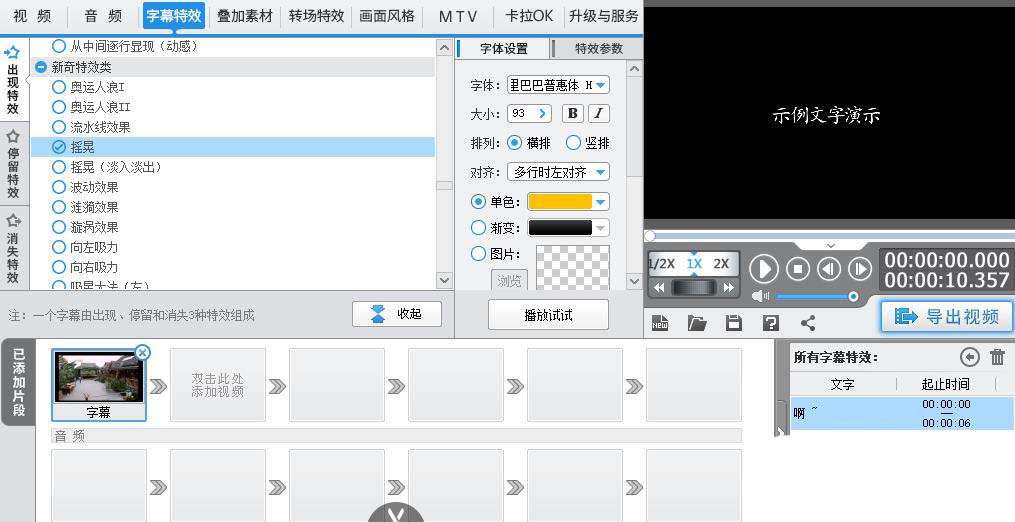Click the share icon

pos(807,323)
